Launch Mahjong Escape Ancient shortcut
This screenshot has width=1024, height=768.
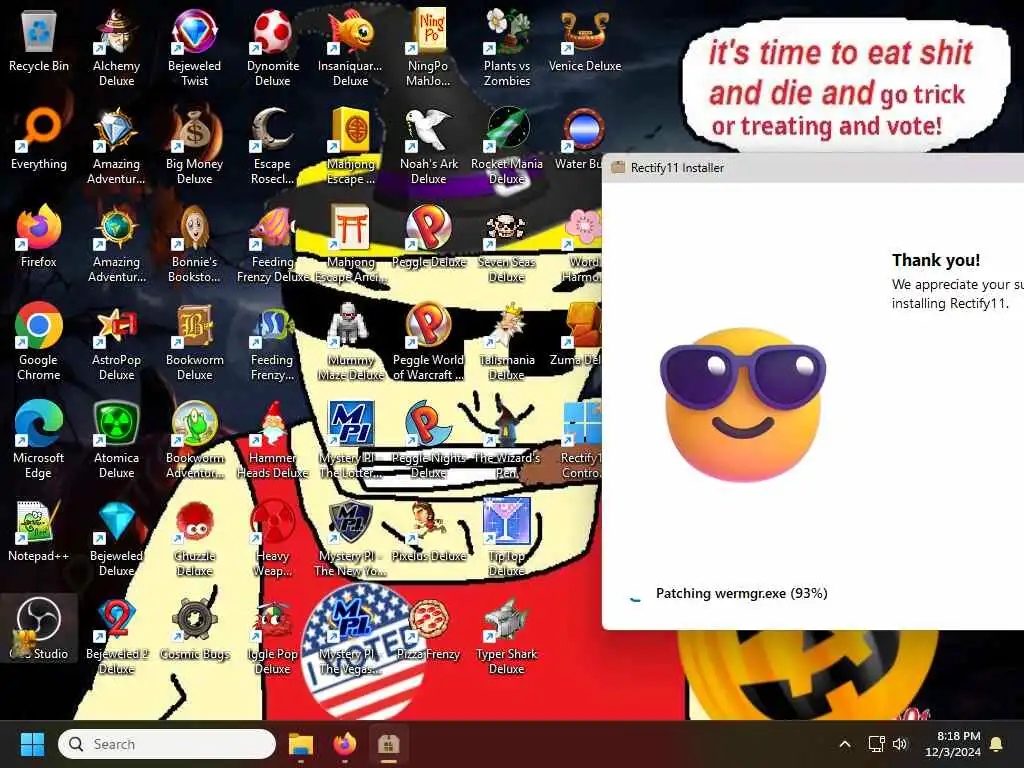pyautogui.click(x=351, y=244)
